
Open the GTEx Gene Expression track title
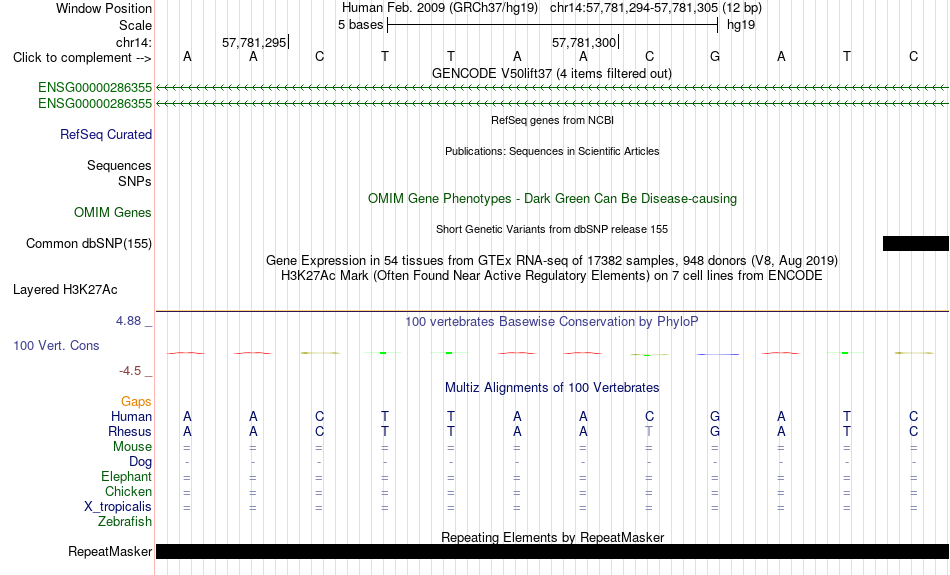(x=552, y=261)
